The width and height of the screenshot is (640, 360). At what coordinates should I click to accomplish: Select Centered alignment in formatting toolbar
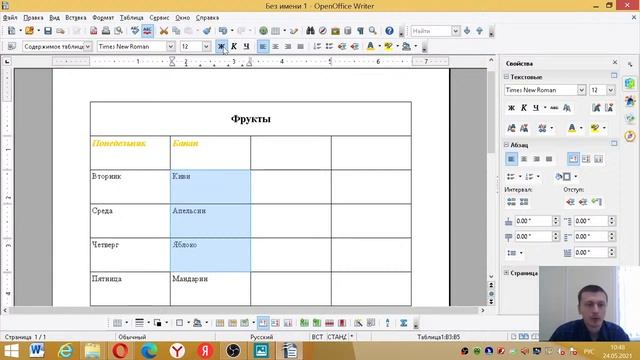tap(276, 47)
